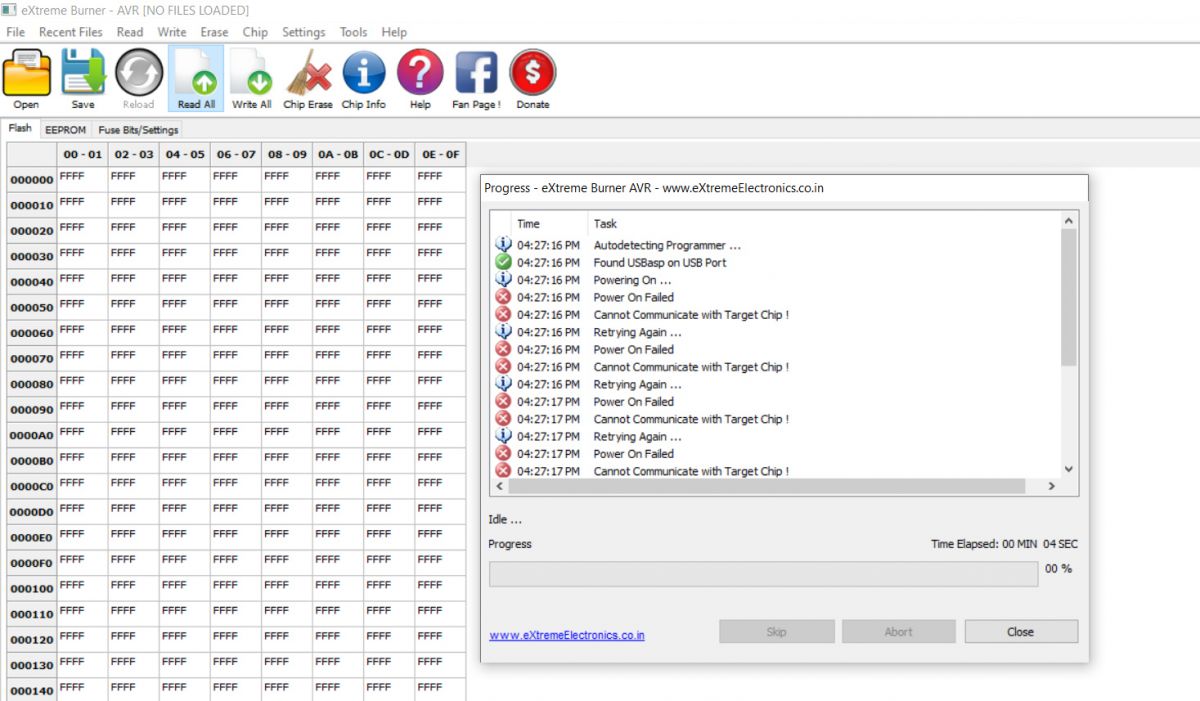Click the log list up scroll arrow
Viewport: 1200px width, 701px height.
(x=1069, y=220)
